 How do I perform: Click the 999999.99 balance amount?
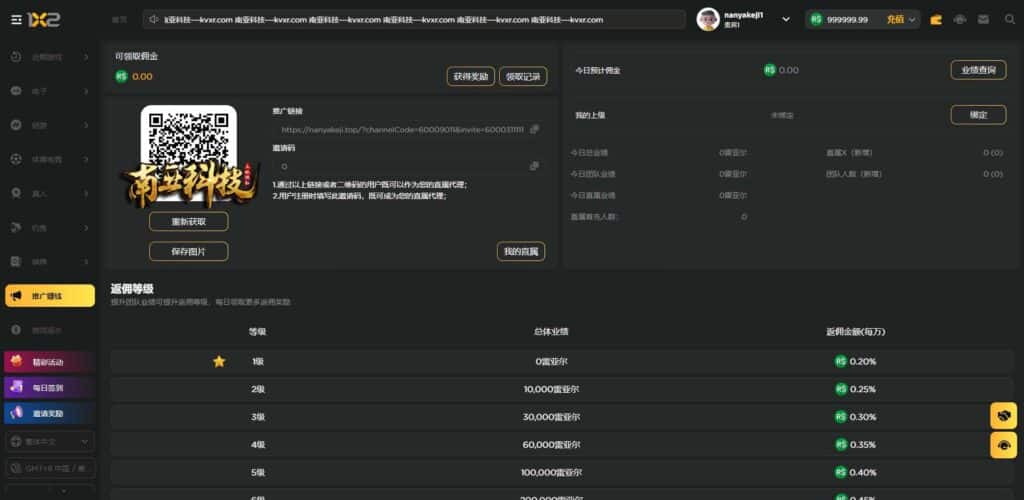(x=847, y=20)
